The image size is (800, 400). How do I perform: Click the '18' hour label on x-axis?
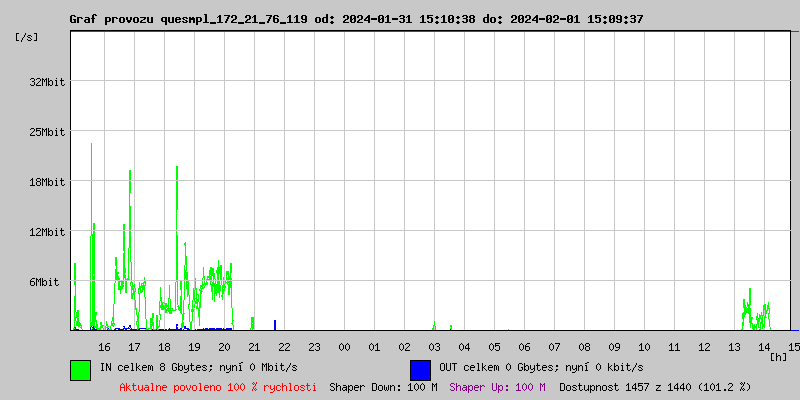(164, 347)
